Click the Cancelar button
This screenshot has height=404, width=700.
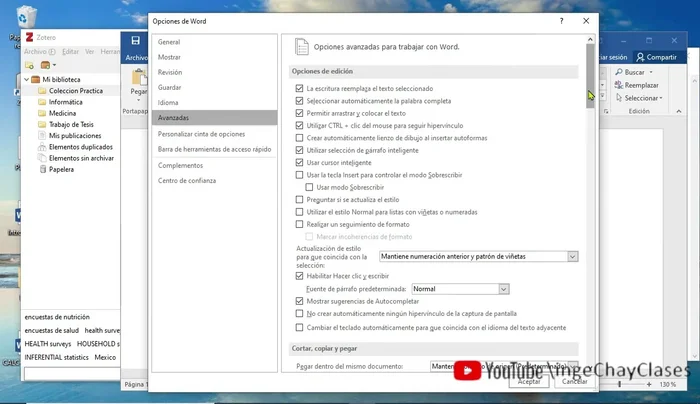pyautogui.click(x=573, y=381)
